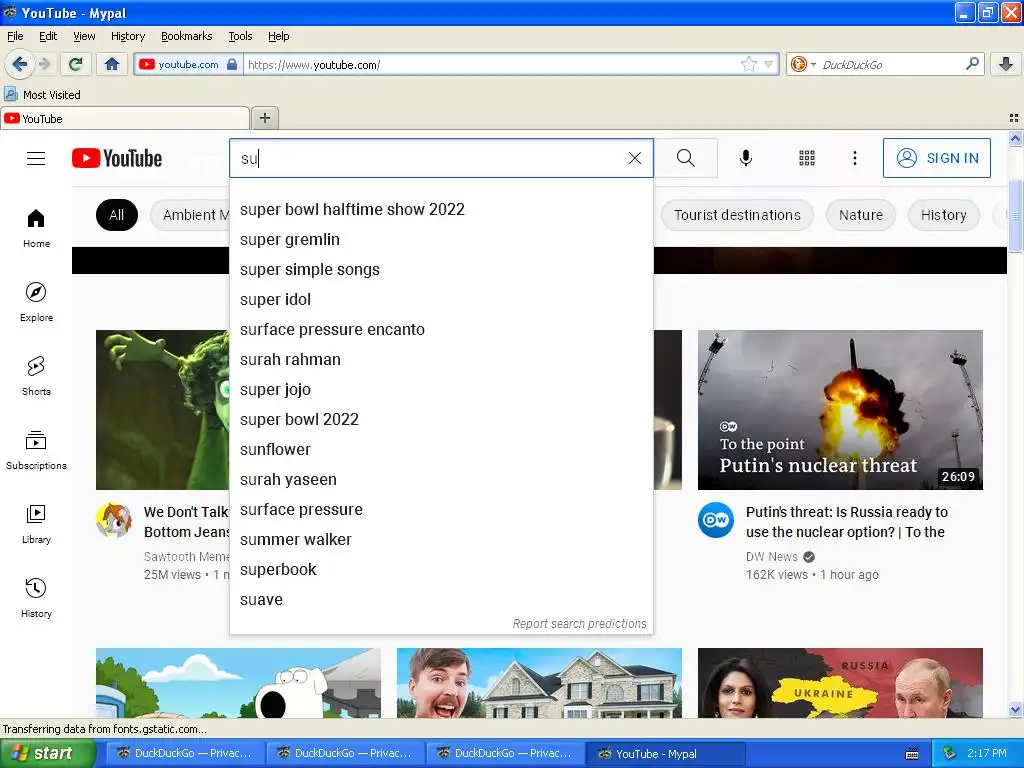Go back with the browser back arrow
This screenshot has width=1024, height=768.
coord(19,64)
